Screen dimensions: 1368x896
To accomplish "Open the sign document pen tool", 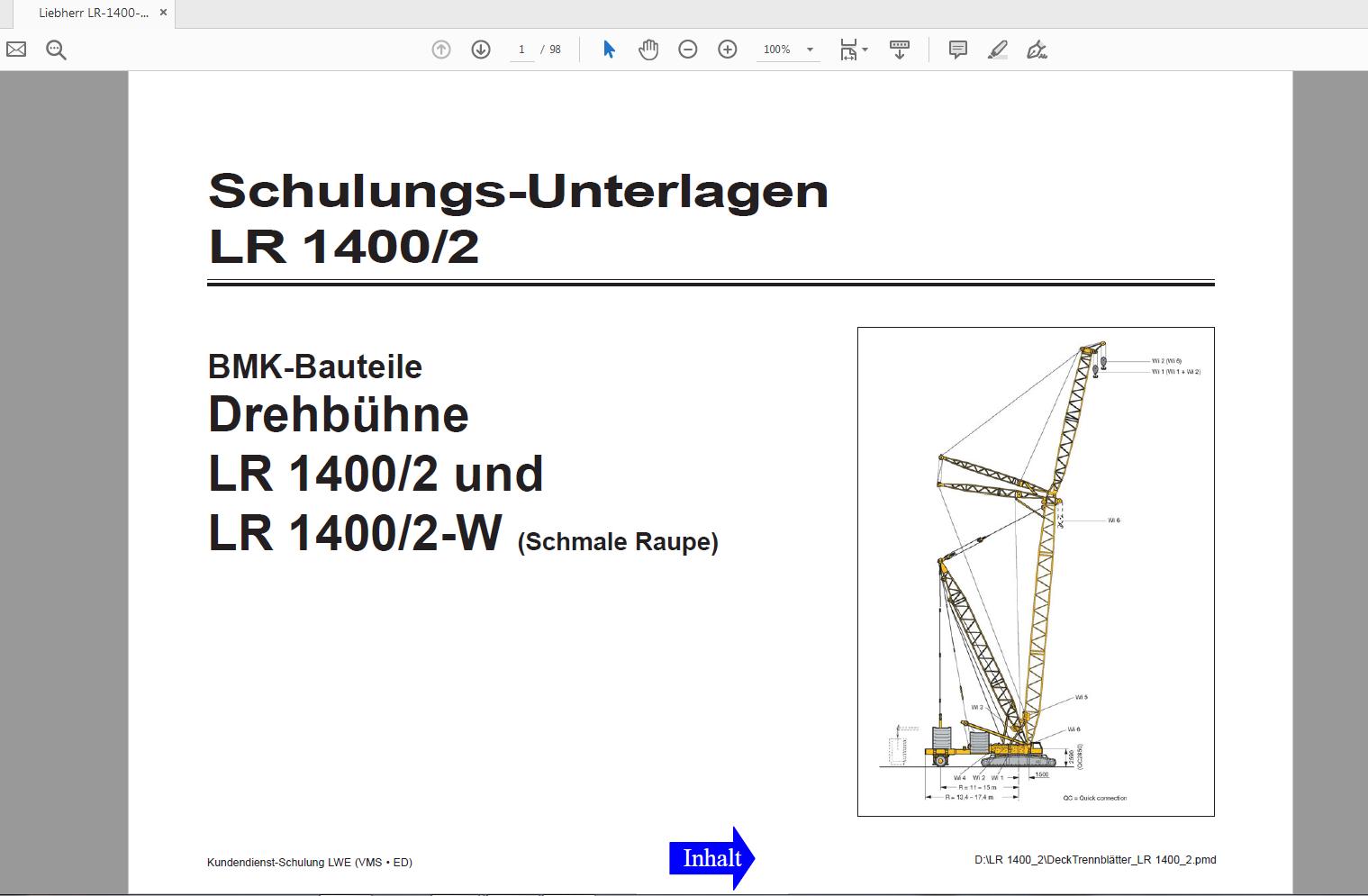I will tap(1037, 50).
